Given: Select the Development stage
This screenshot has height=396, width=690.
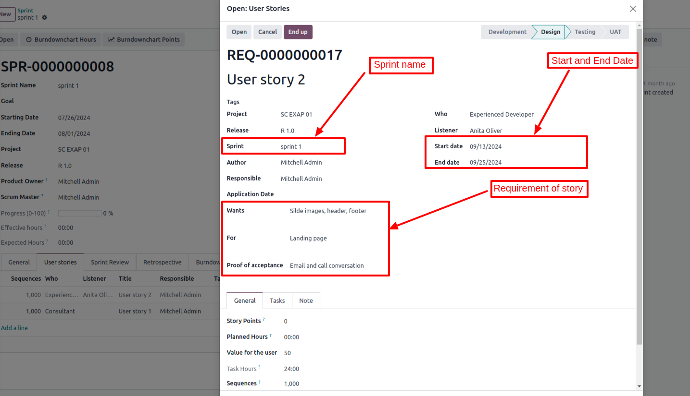Looking at the screenshot, I should [x=506, y=32].
